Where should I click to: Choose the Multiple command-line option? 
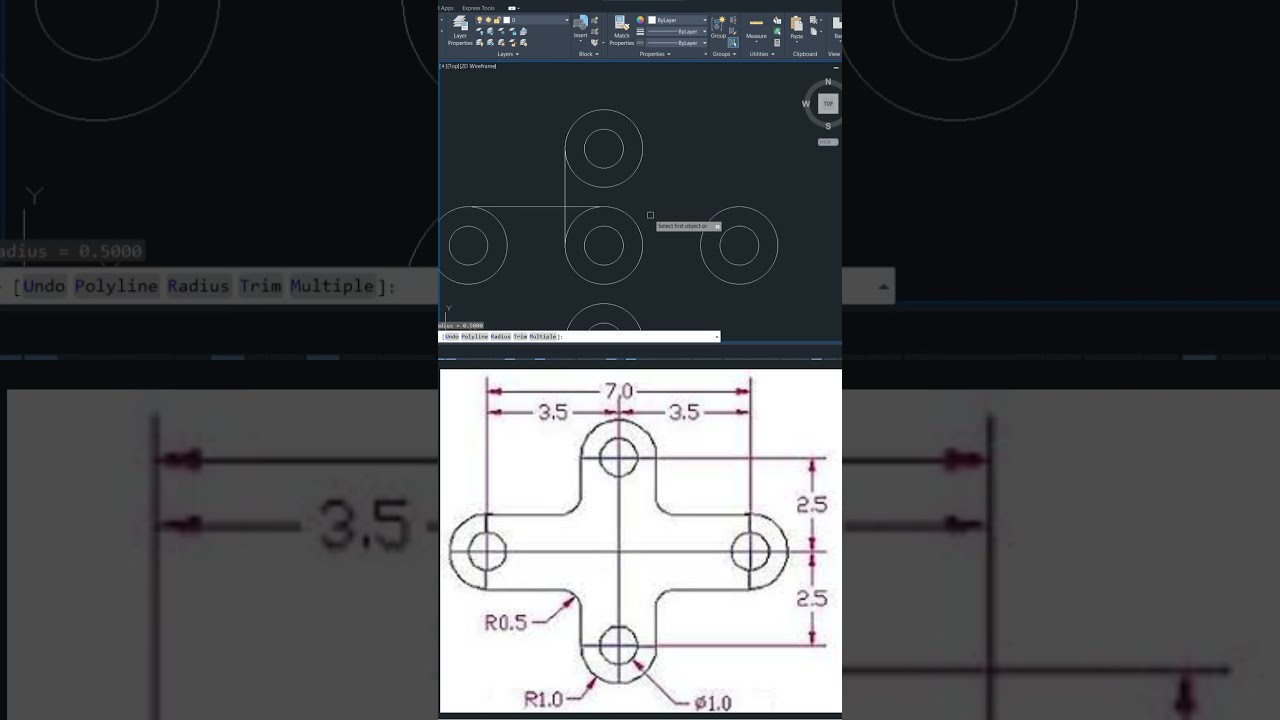click(543, 337)
